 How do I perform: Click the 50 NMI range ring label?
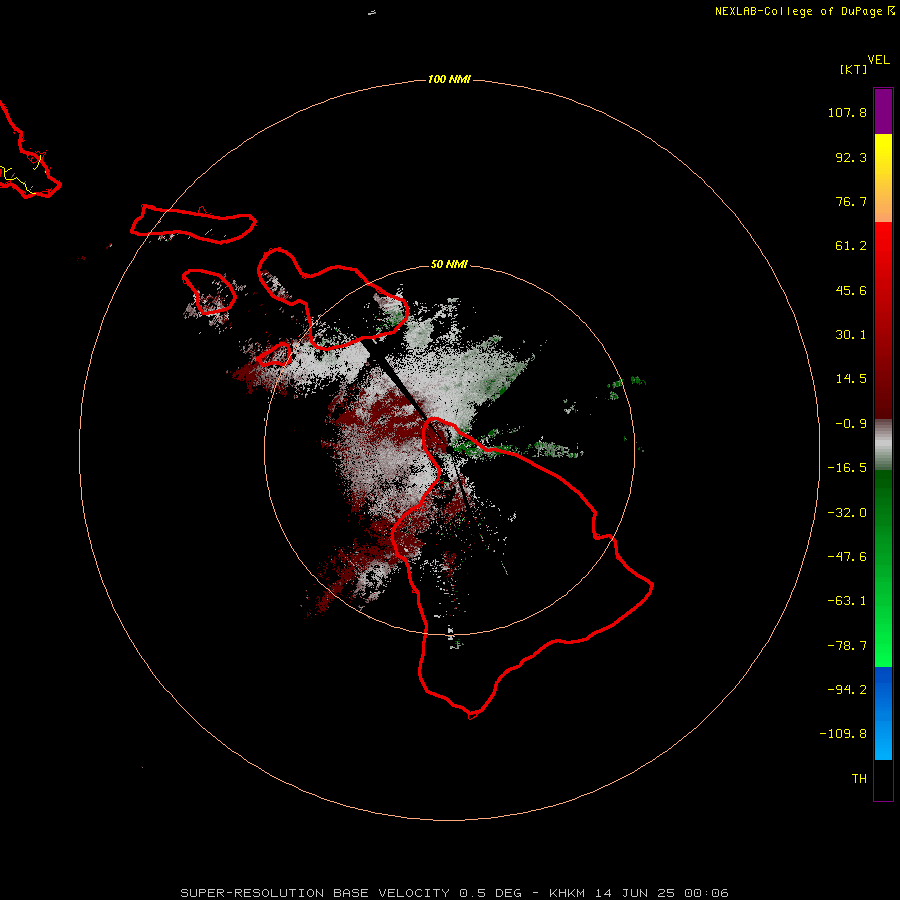pyautogui.click(x=449, y=264)
